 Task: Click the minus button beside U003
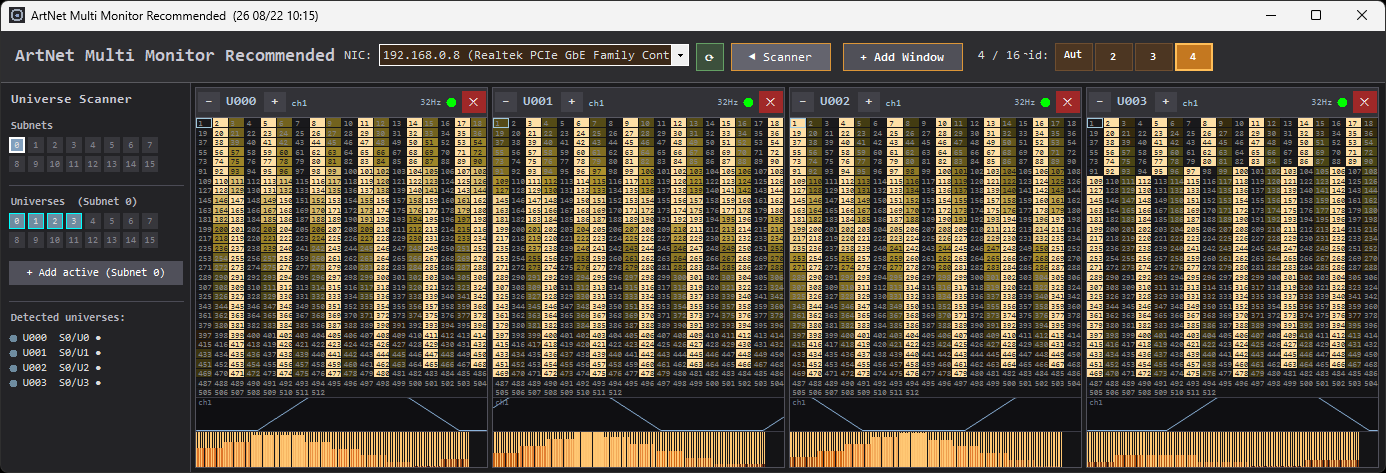[x=1099, y=101]
